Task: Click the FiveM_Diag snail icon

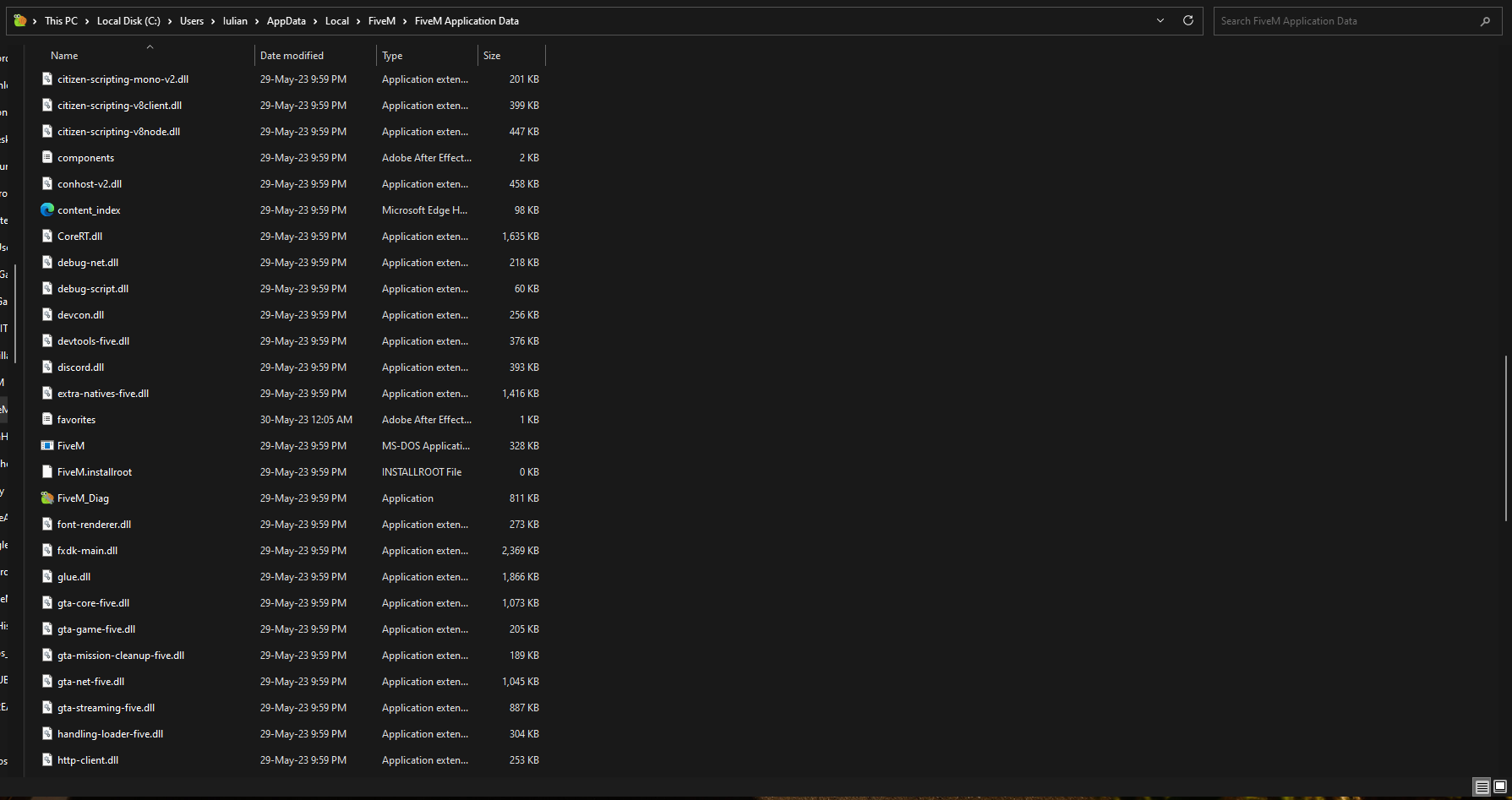Action: (47, 498)
